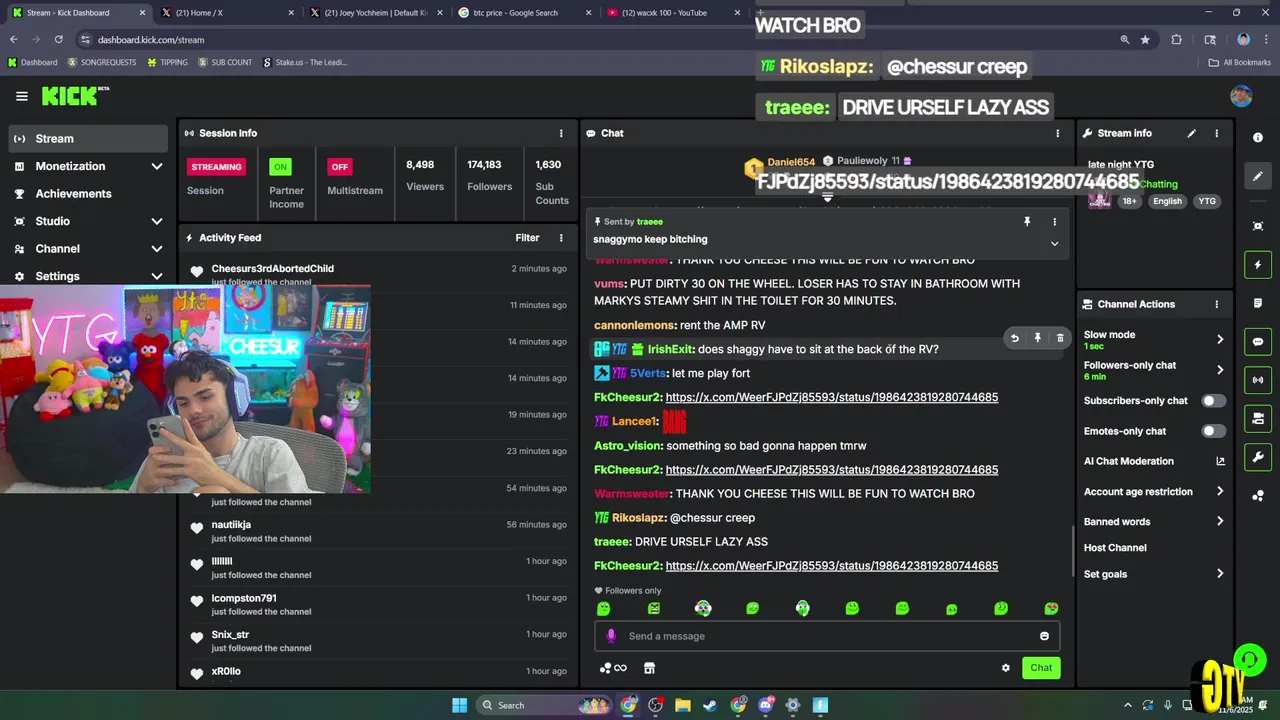Open the Activity Feed options menu

561,238
